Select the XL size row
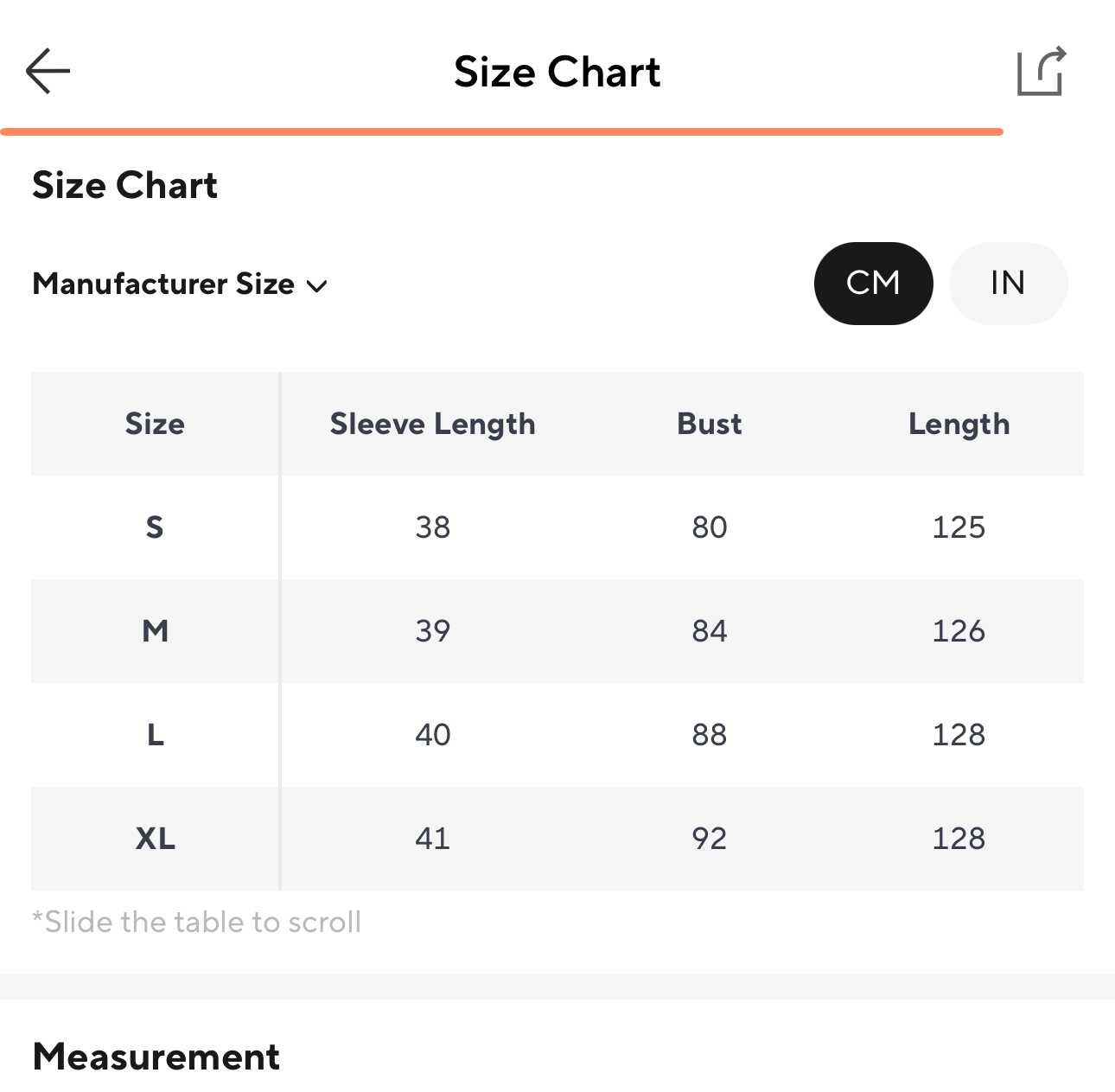The height and width of the screenshot is (1092, 1115). click(x=155, y=839)
